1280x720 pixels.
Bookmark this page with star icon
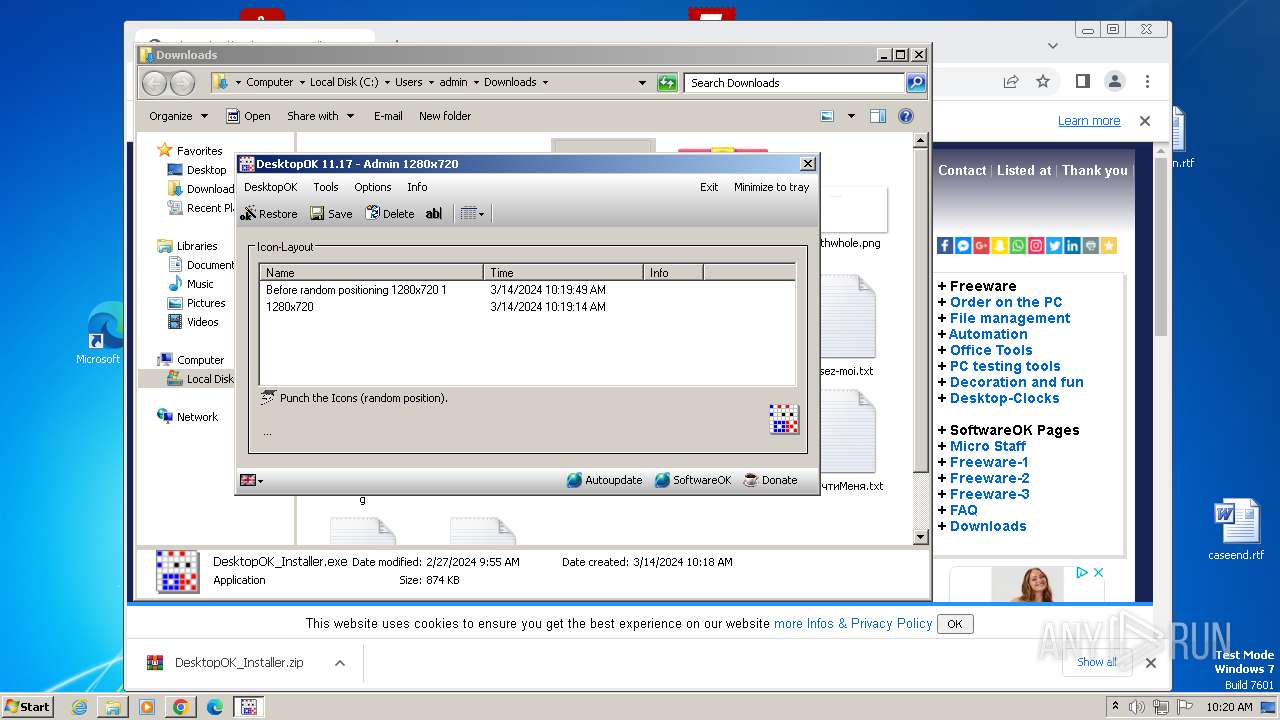click(1043, 81)
